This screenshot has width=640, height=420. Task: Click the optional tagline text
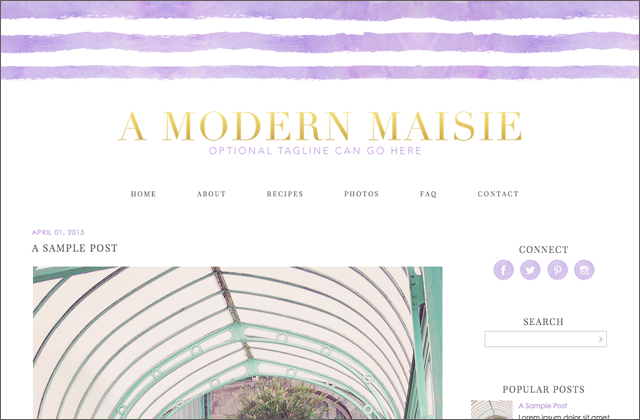[315, 151]
